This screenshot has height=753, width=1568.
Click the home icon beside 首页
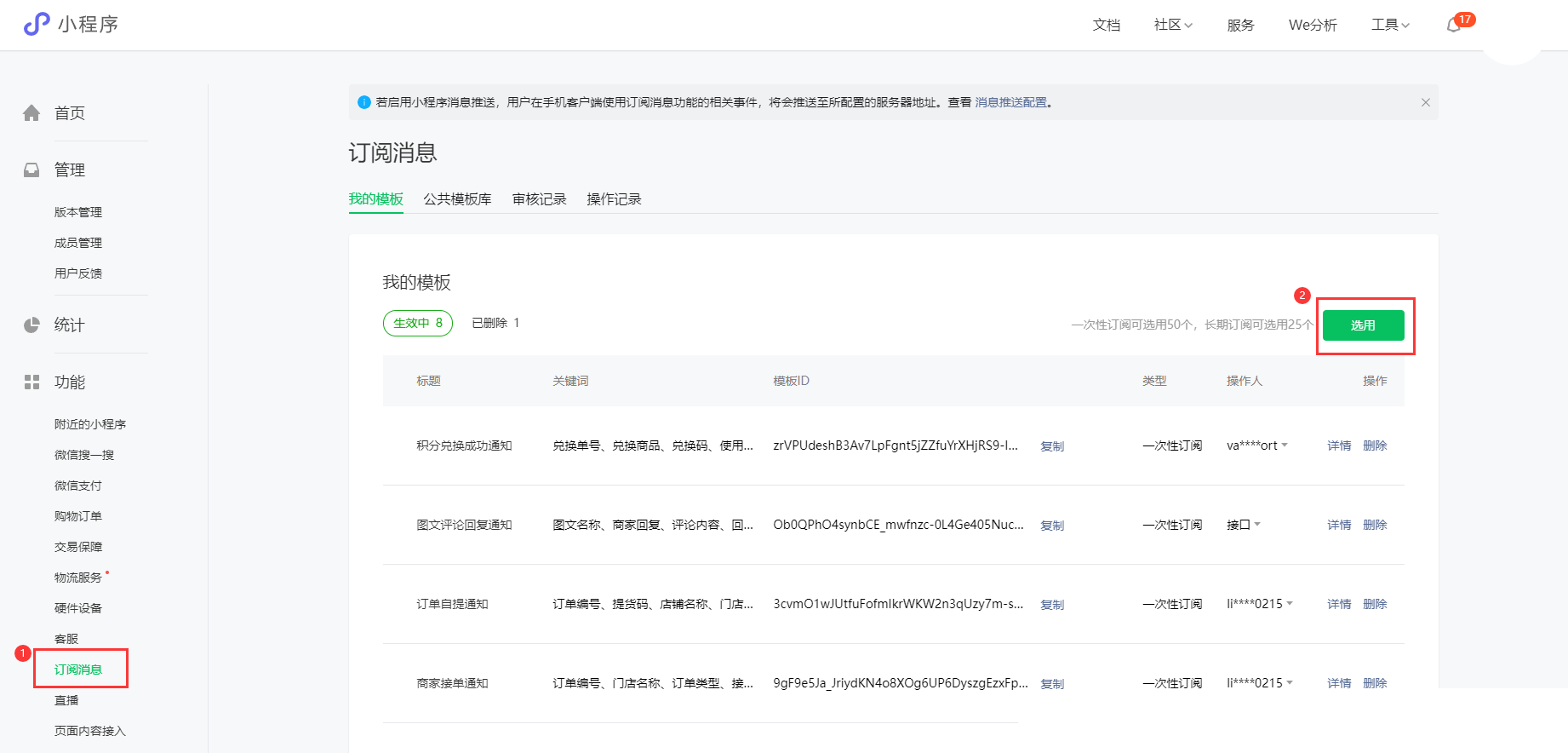point(31,113)
